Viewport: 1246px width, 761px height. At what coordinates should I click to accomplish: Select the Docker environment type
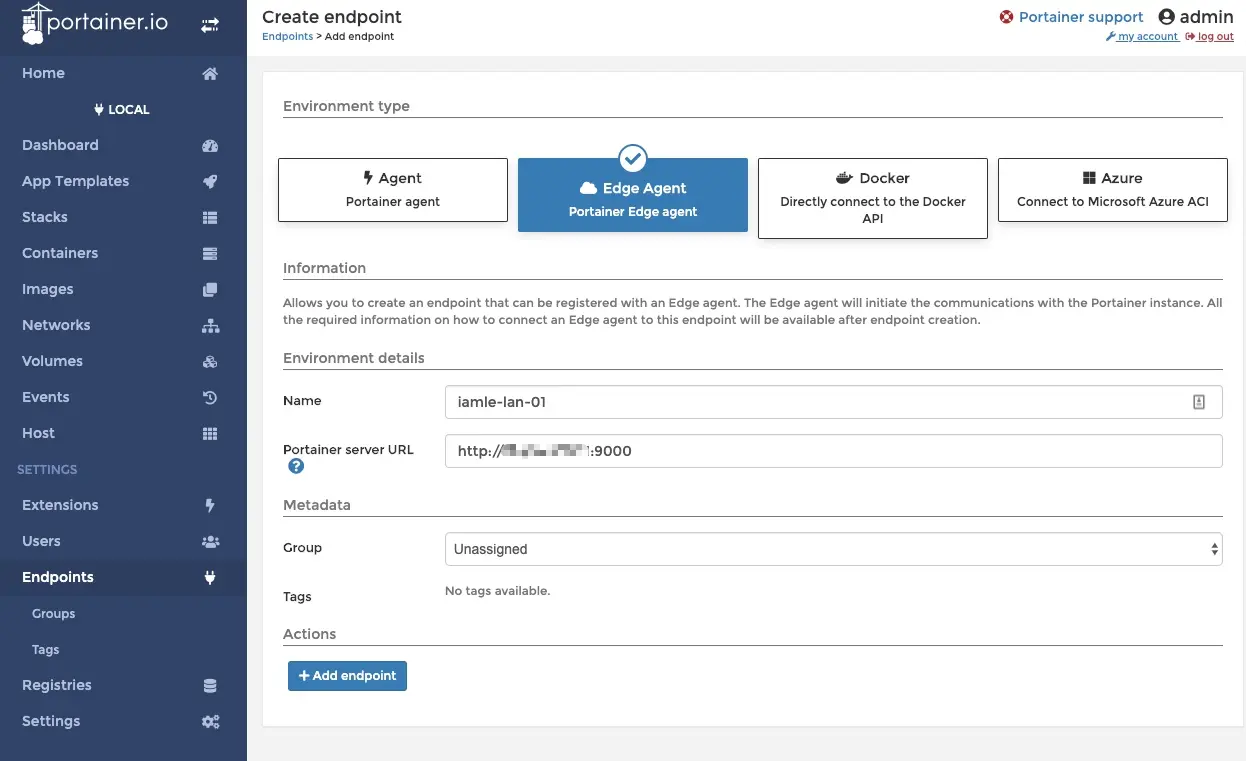(873, 198)
